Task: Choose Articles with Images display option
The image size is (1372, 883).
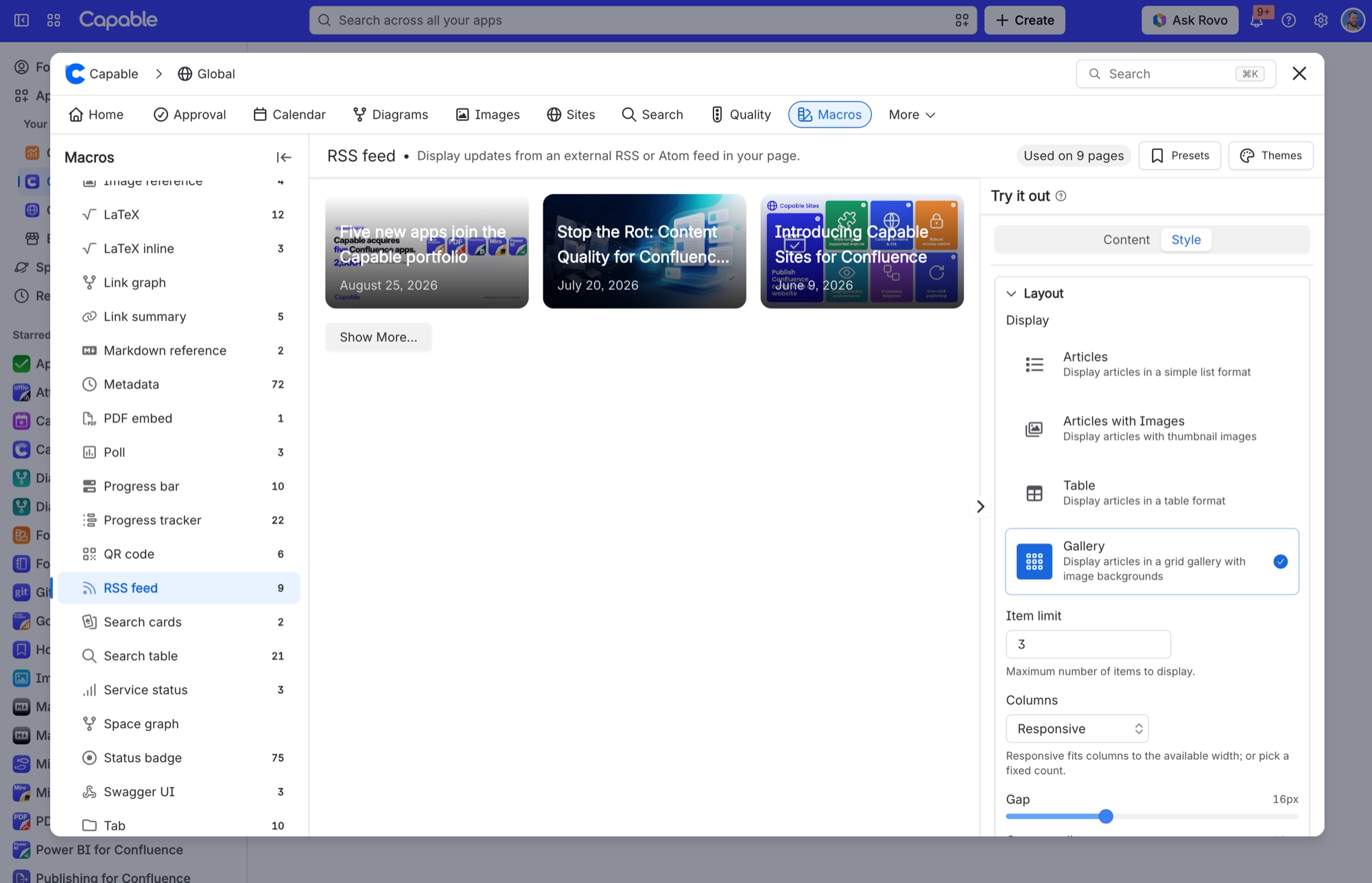Action: [1152, 428]
